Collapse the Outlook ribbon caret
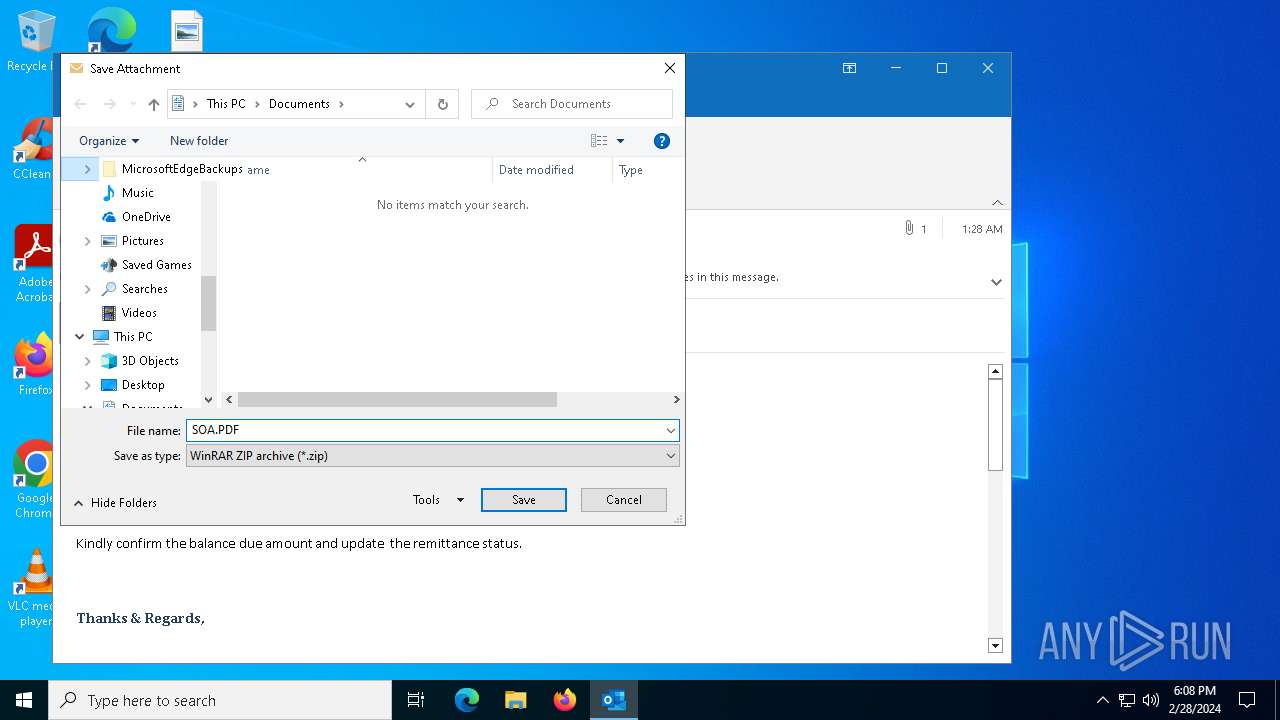The height and width of the screenshot is (720, 1280). point(997,202)
